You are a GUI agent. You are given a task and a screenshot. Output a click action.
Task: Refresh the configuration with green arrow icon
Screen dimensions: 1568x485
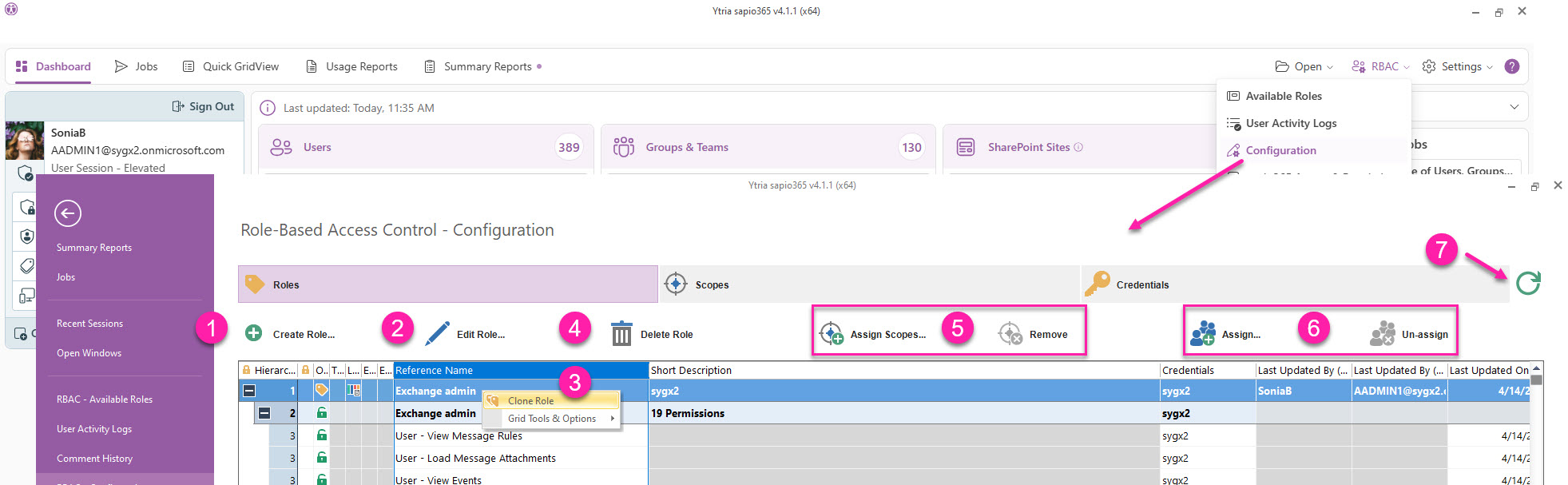[x=1527, y=283]
